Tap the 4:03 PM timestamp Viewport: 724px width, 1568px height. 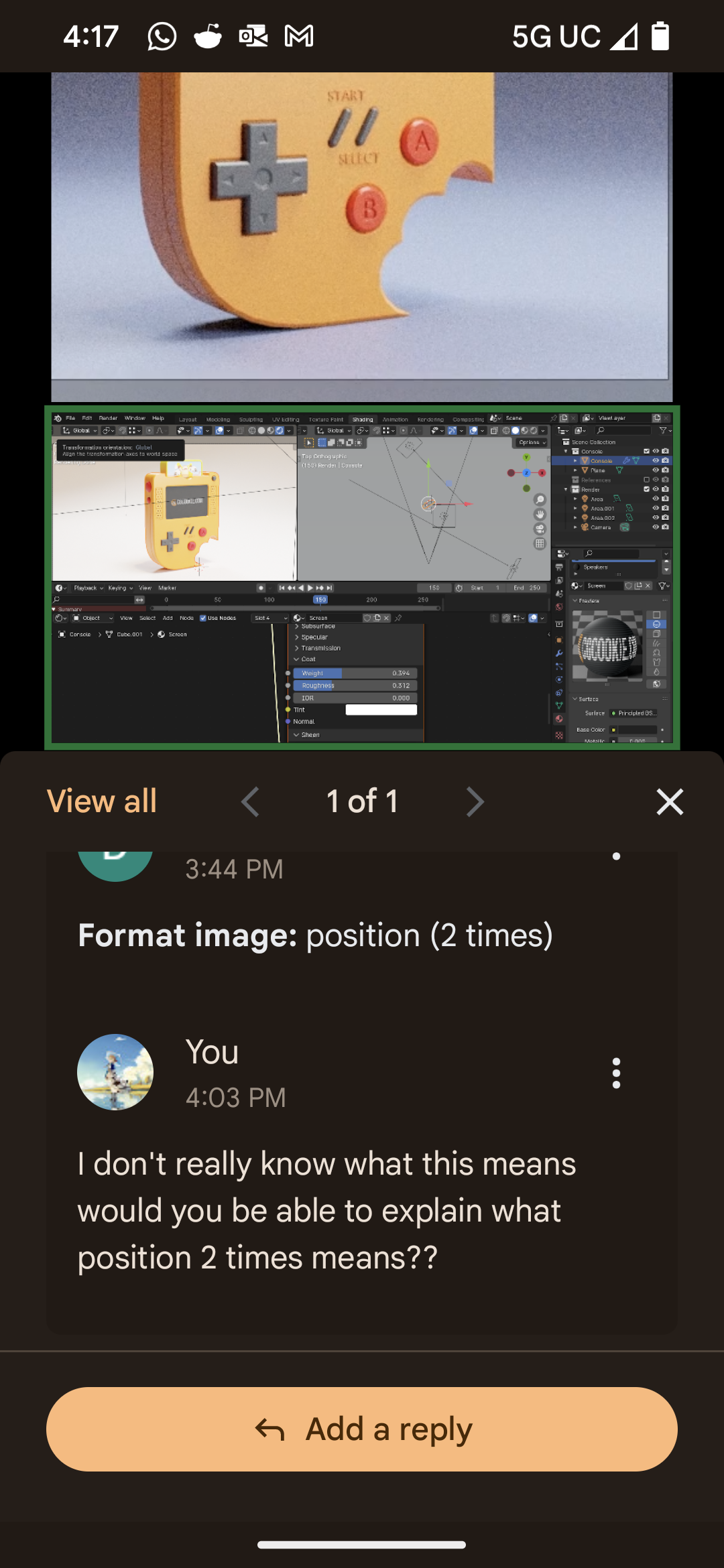(235, 1098)
